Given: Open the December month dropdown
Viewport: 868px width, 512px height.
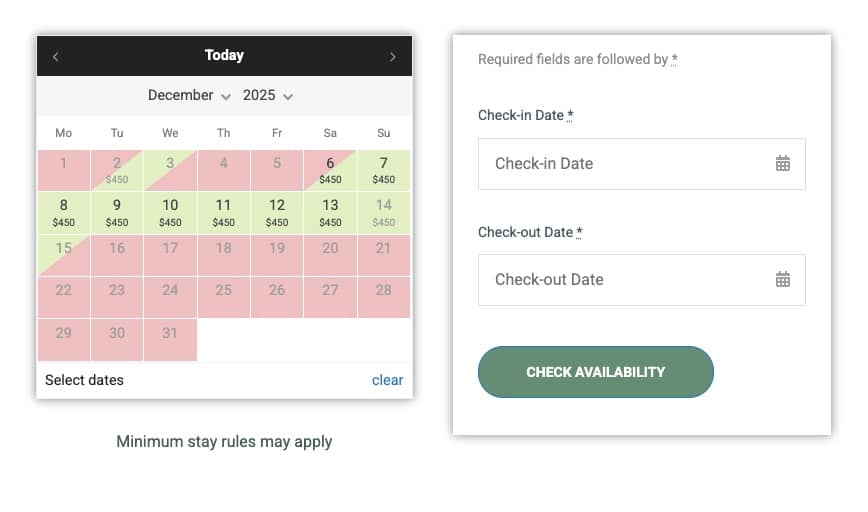Looking at the screenshot, I should pos(189,96).
